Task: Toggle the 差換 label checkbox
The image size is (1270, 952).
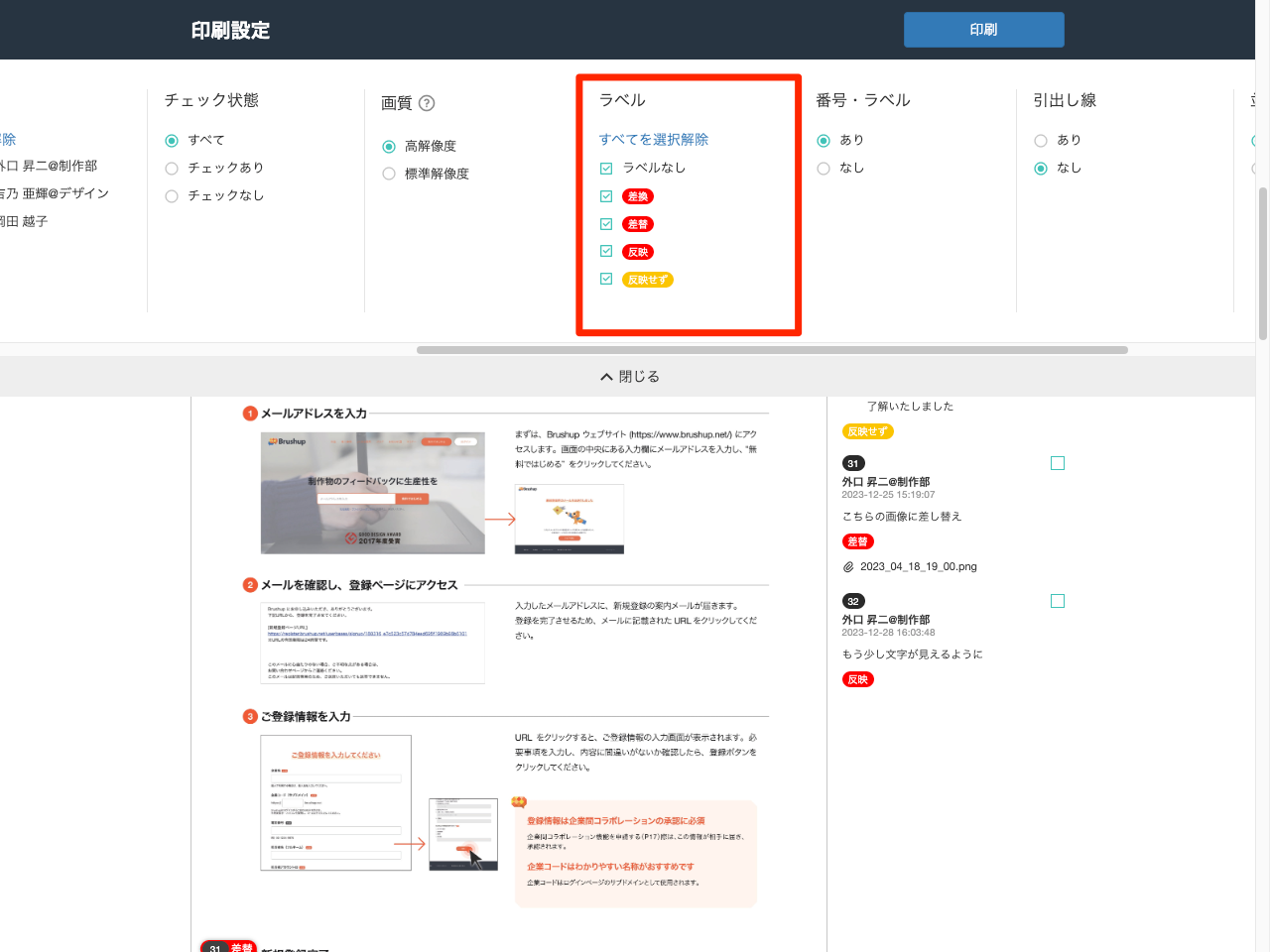Action: pyautogui.click(x=606, y=196)
